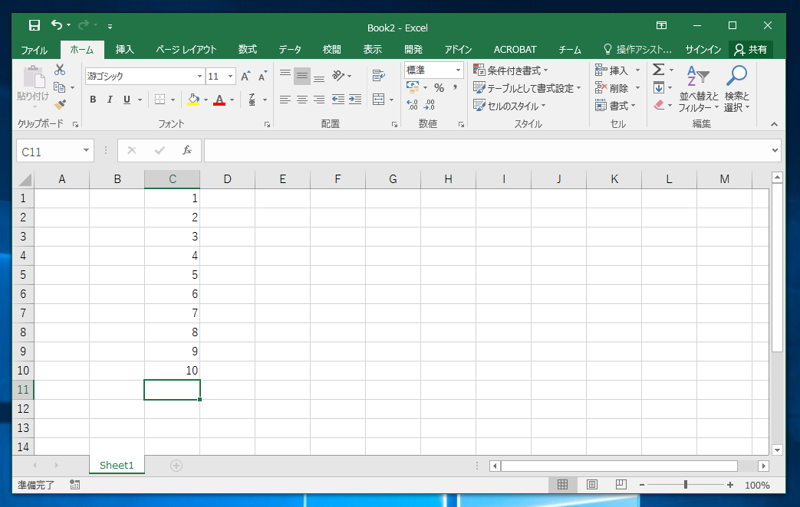This screenshot has height=507, width=800.
Task: Click the 共有 share button
Action: point(751,49)
